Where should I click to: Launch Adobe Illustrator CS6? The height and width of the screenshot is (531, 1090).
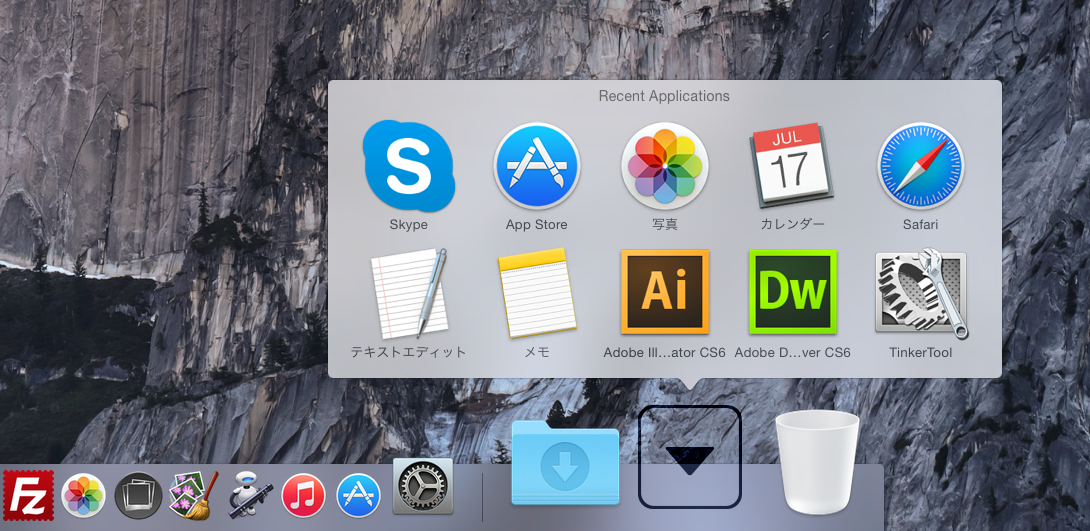tap(665, 292)
